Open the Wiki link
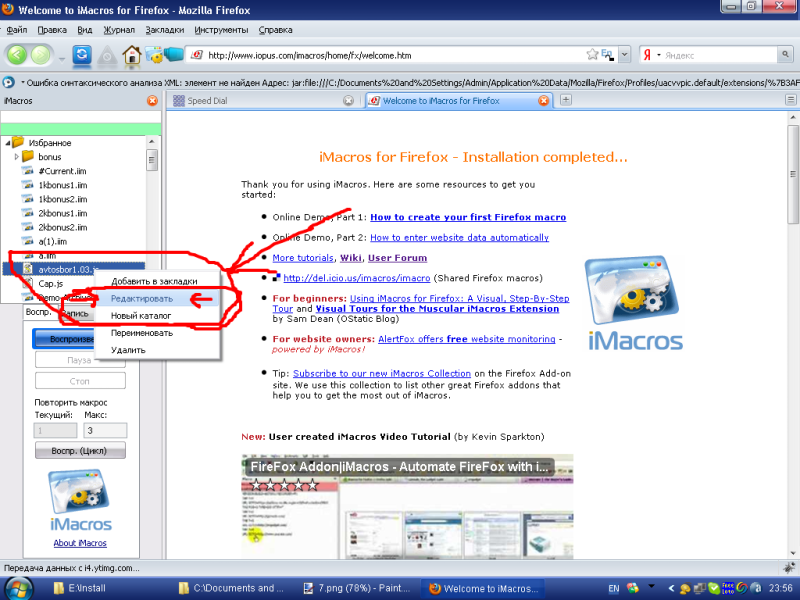The height and width of the screenshot is (600, 800). click(x=351, y=258)
